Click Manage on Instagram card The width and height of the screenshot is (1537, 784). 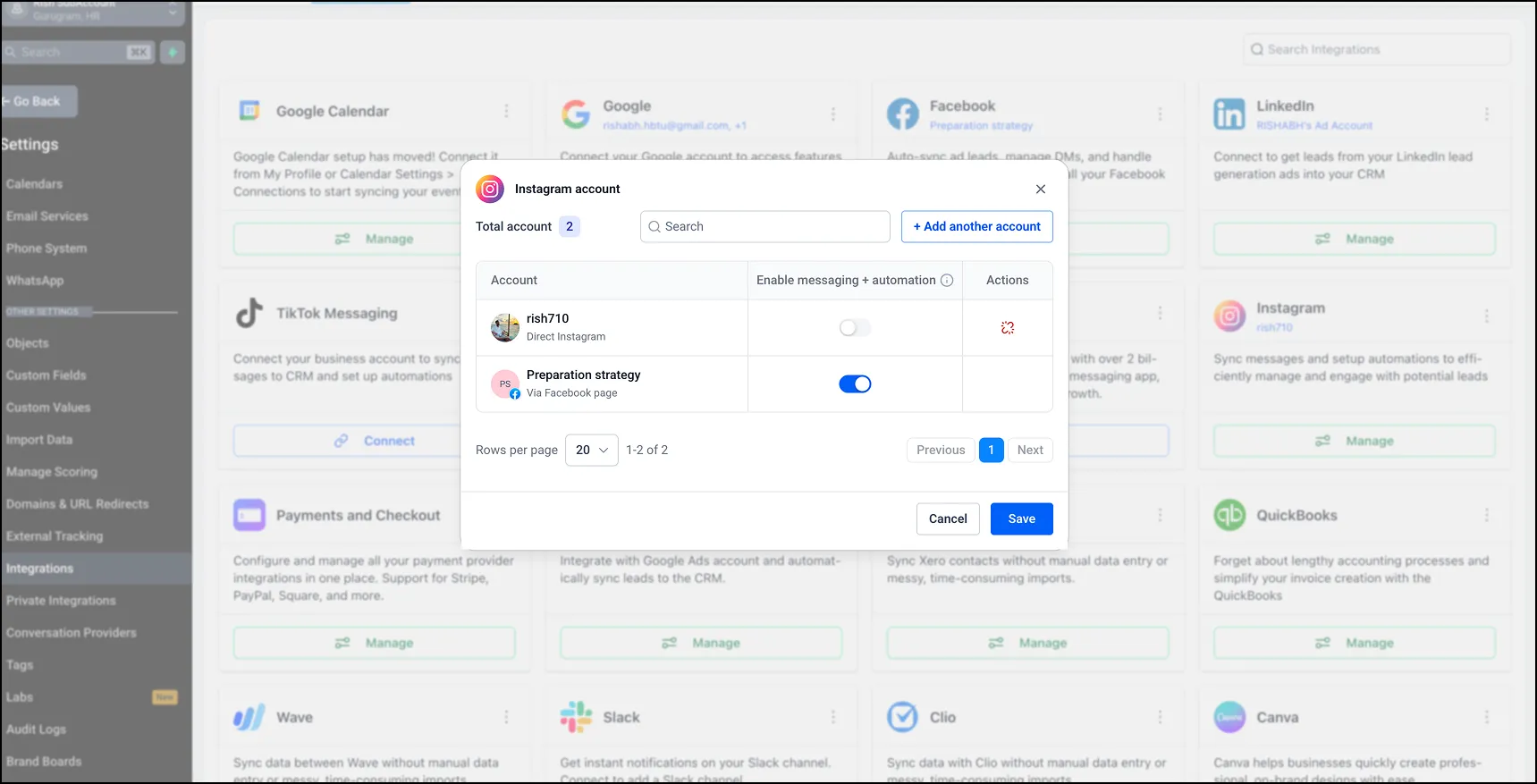pos(1354,441)
